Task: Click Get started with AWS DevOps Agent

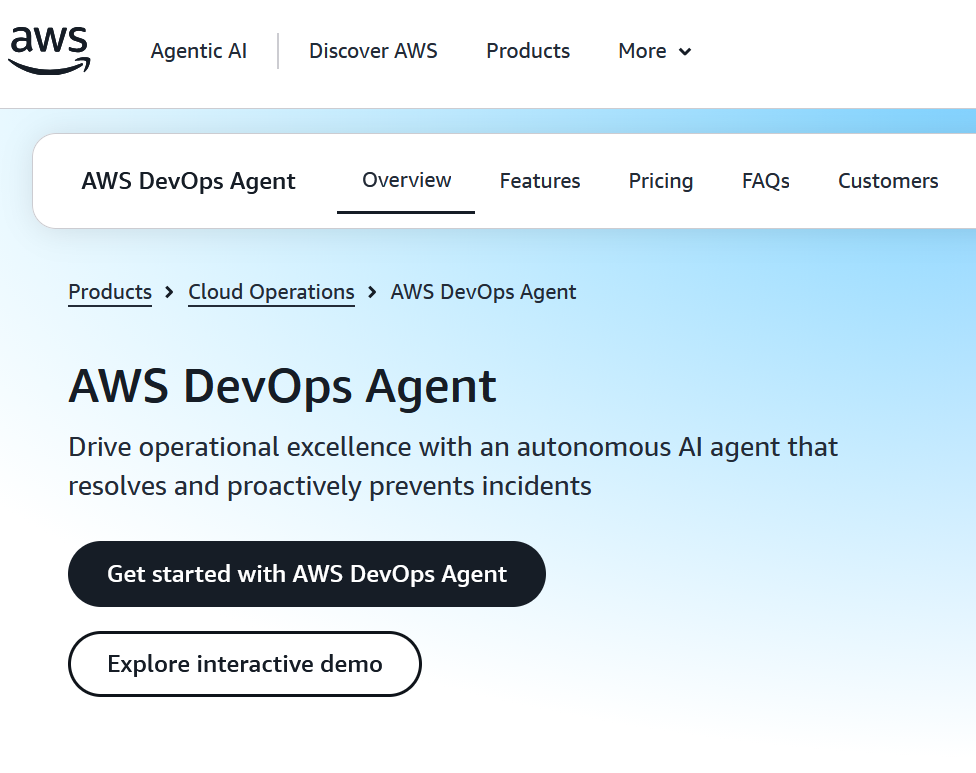Action: [x=307, y=574]
